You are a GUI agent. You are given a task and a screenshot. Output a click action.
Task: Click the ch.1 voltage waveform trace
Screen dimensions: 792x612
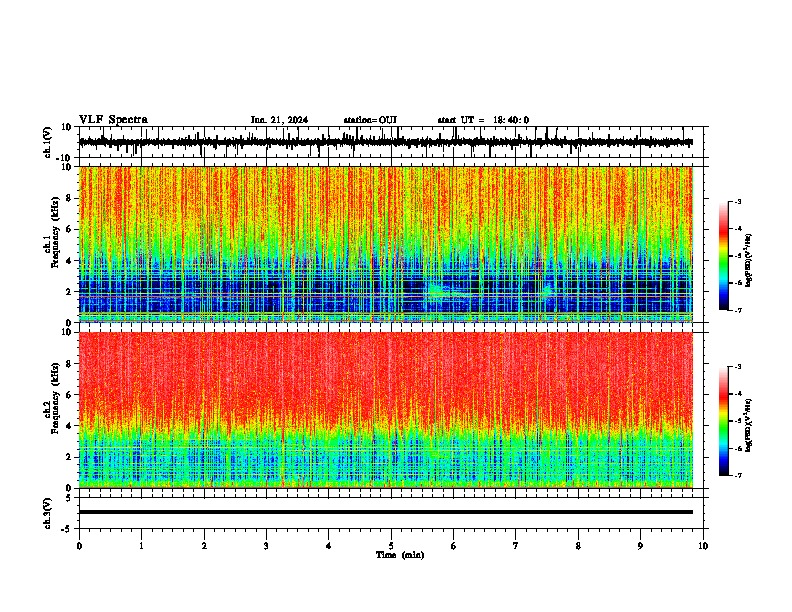click(x=386, y=142)
